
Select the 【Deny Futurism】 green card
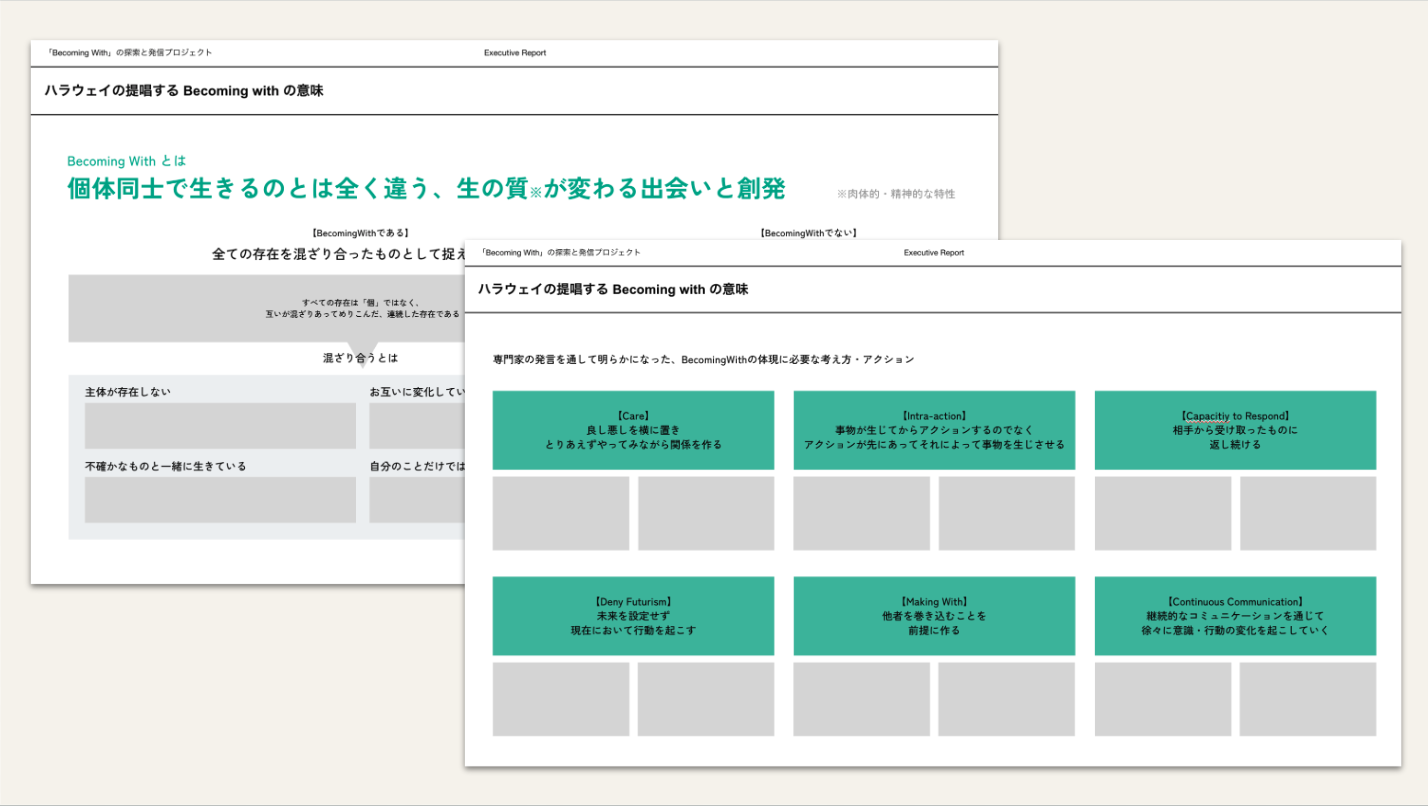click(632, 616)
